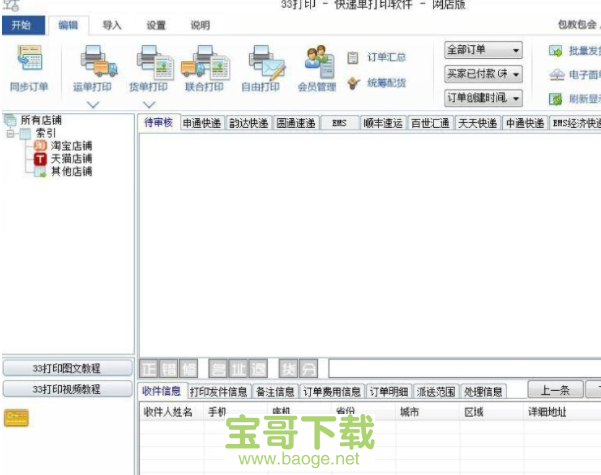Open the 全部订单 dropdown
The image size is (601, 475).
tap(483, 50)
